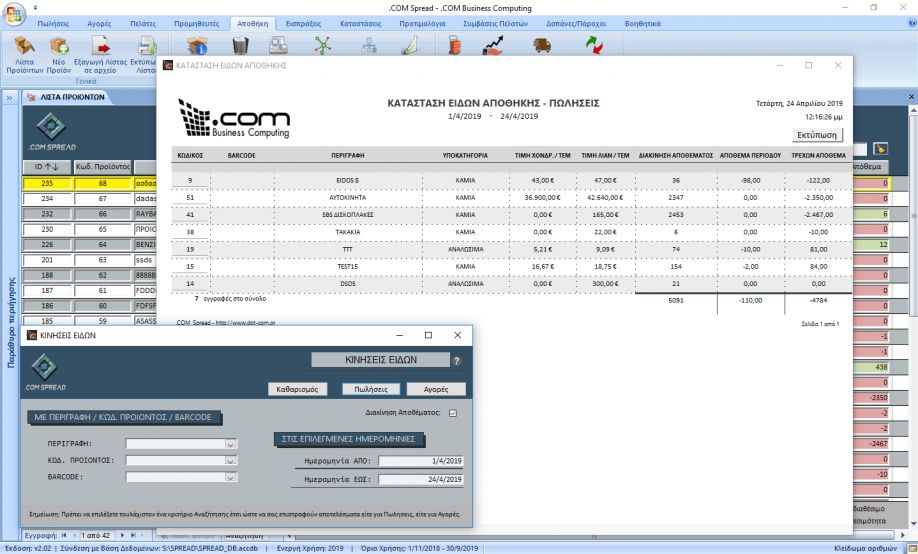The width and height of the screenshot is (918, 554).
Task: Click help question icon in ΚΙΝΗΣΕΙΣ ΕΙΔΩΝ
Action: [x=457, y=361]
